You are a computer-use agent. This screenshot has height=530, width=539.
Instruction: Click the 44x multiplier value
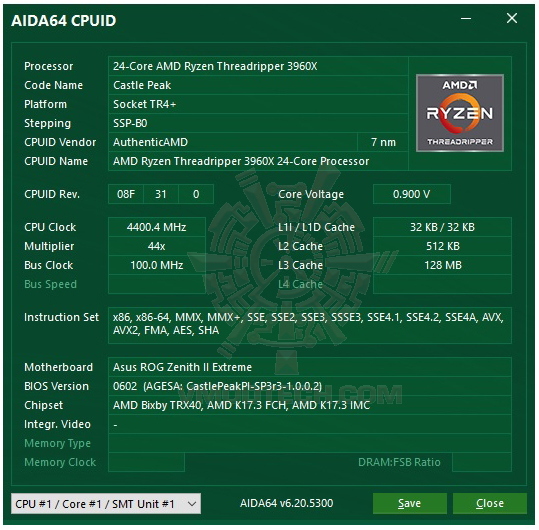tap(157, 246)
